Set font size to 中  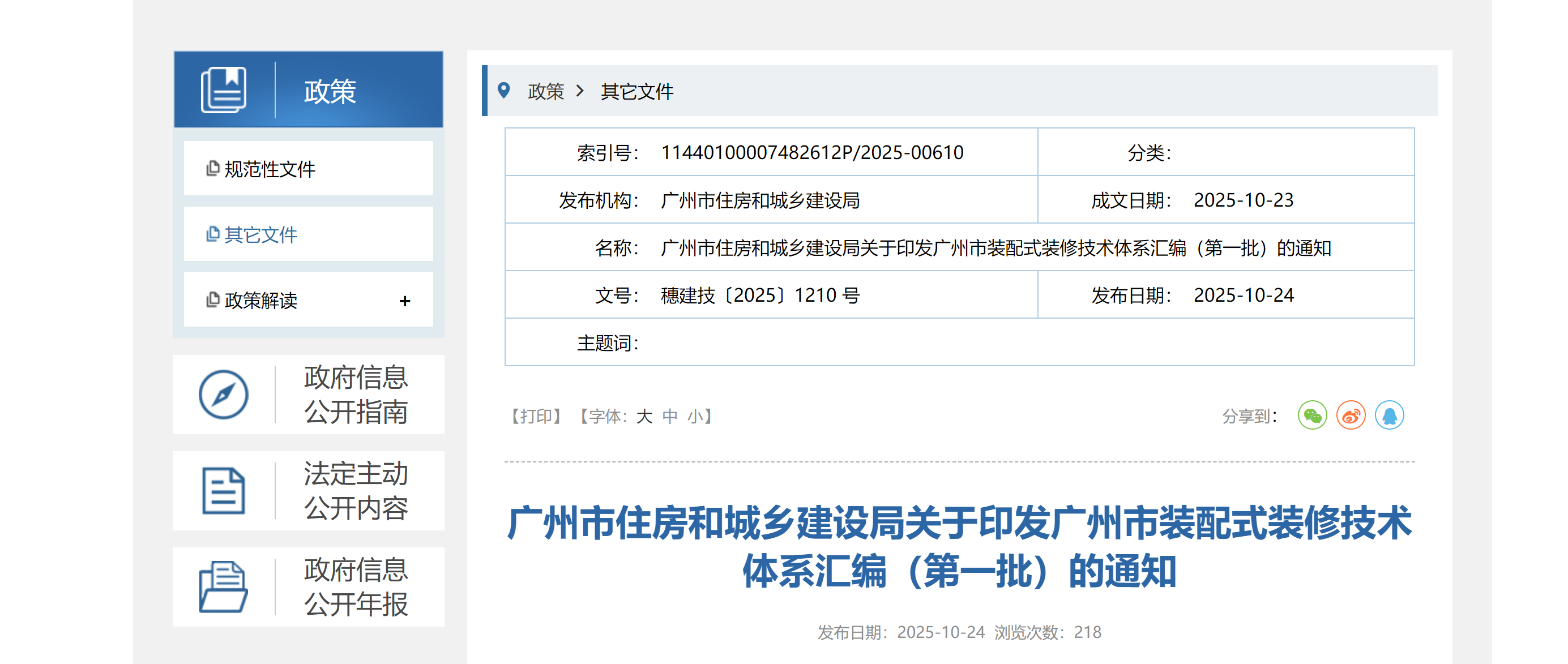pos(669,416)
